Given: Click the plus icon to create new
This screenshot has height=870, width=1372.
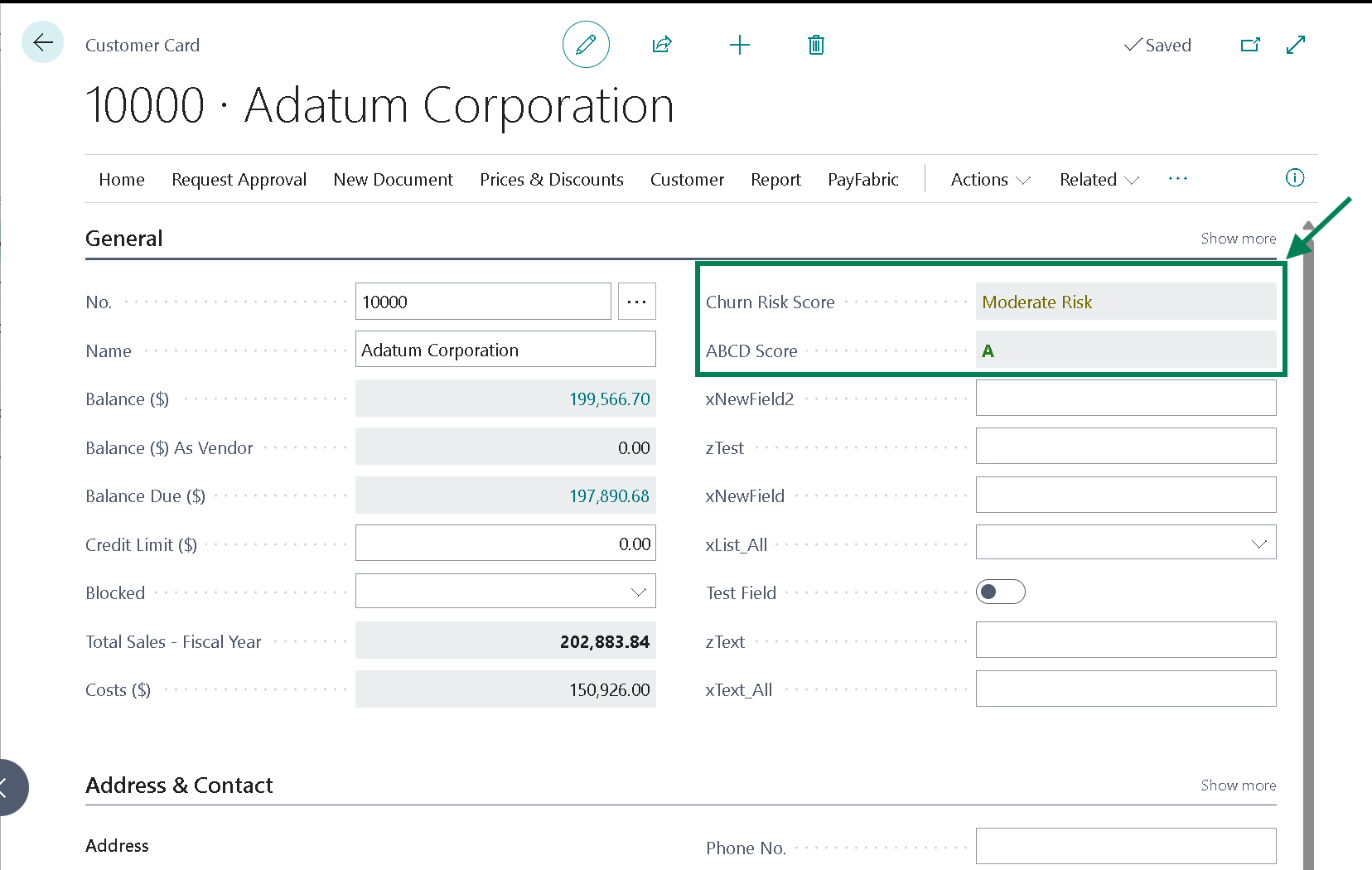Looking at the screenshot, I should pos(739,45).
